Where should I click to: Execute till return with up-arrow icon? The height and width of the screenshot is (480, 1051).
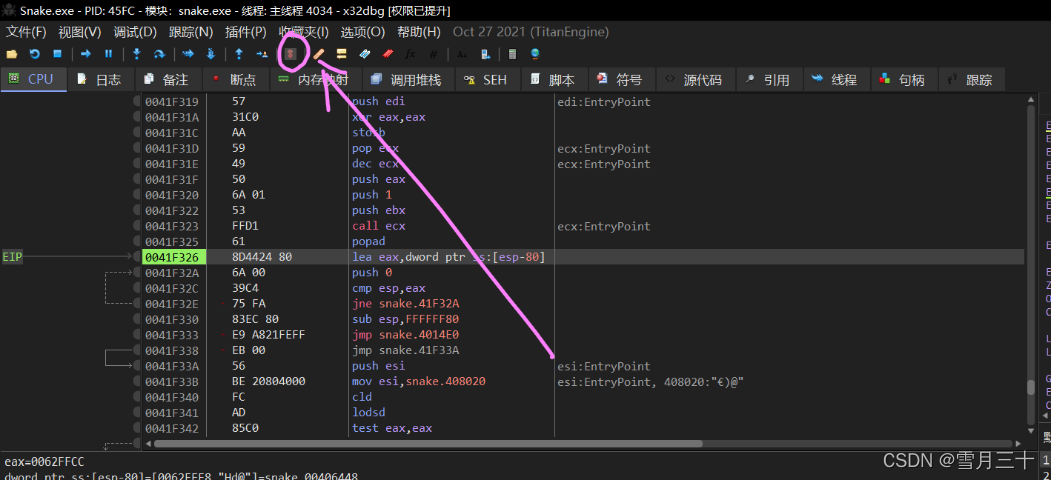[x=239, y=54]
